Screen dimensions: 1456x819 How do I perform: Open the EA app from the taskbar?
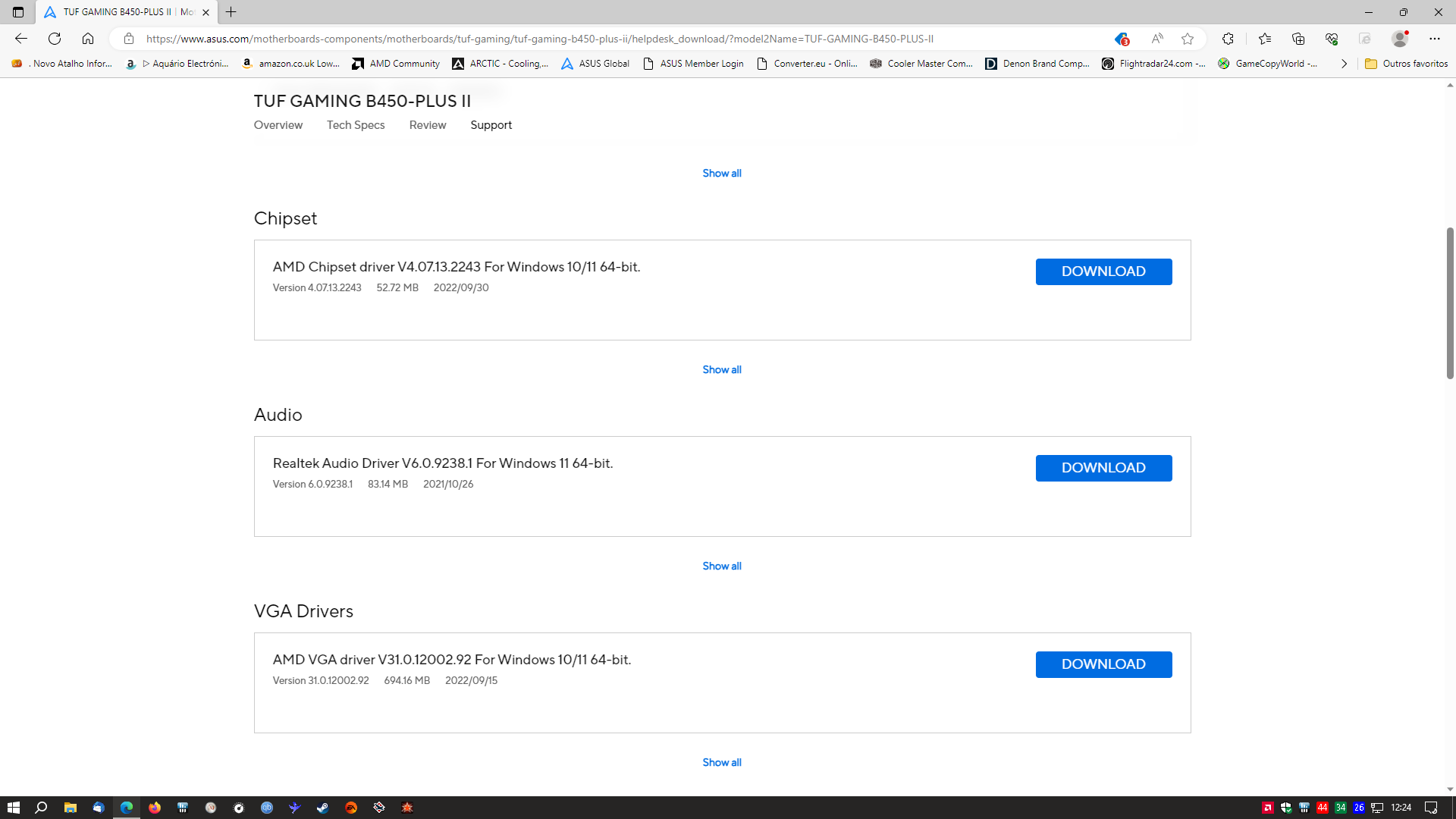point(351,808)
